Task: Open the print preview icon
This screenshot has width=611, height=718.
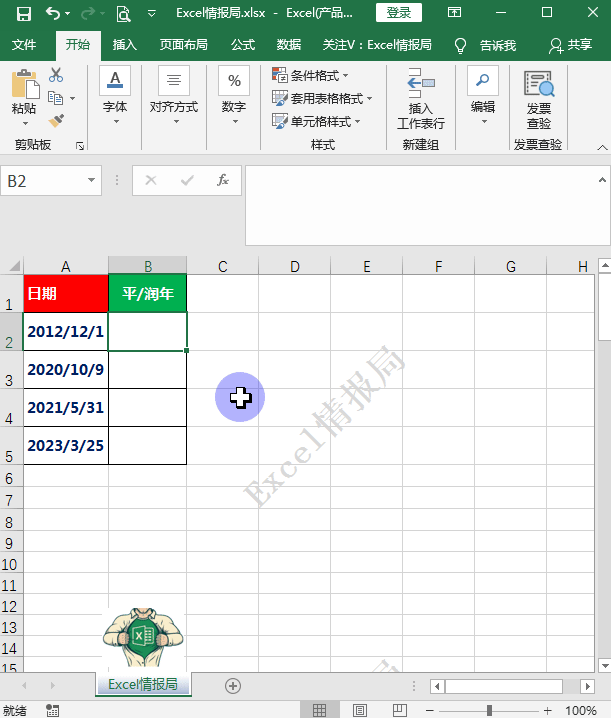Action: pyautogui.click(x=123, y=14)
